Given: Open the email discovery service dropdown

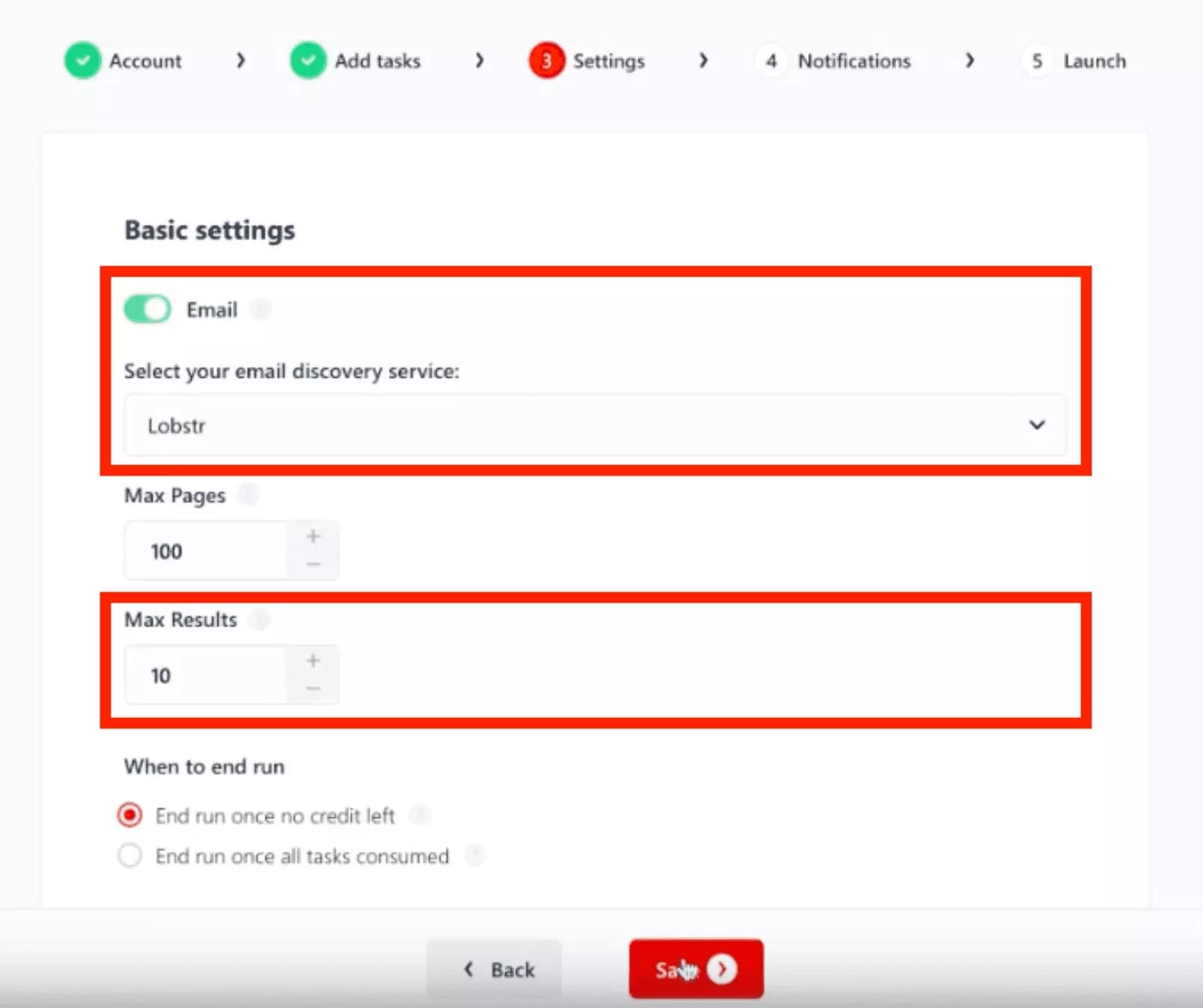Looking at the screenshot, I should coord(595,425).
